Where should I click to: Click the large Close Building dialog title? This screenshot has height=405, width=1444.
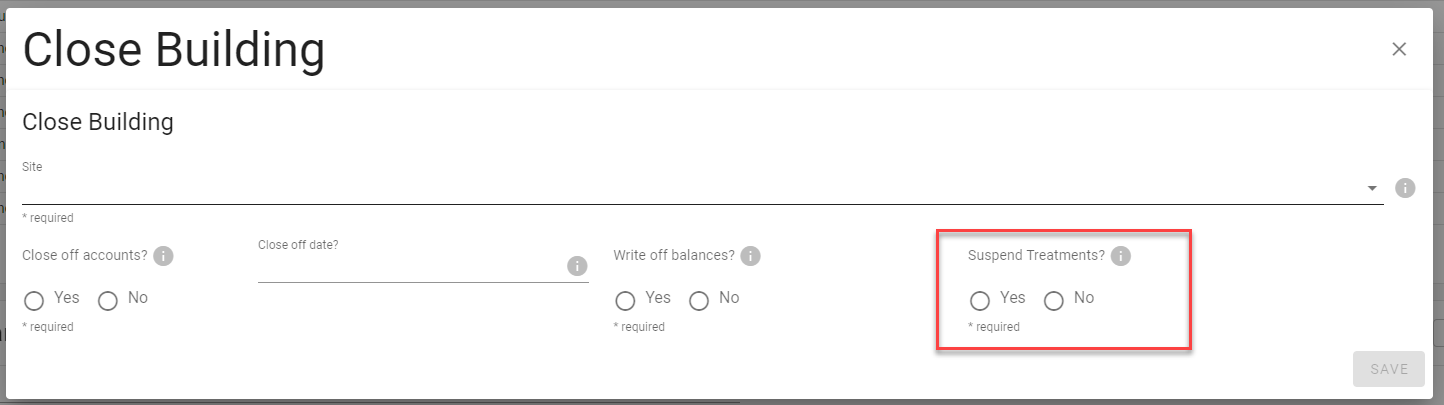coord(174,50)
